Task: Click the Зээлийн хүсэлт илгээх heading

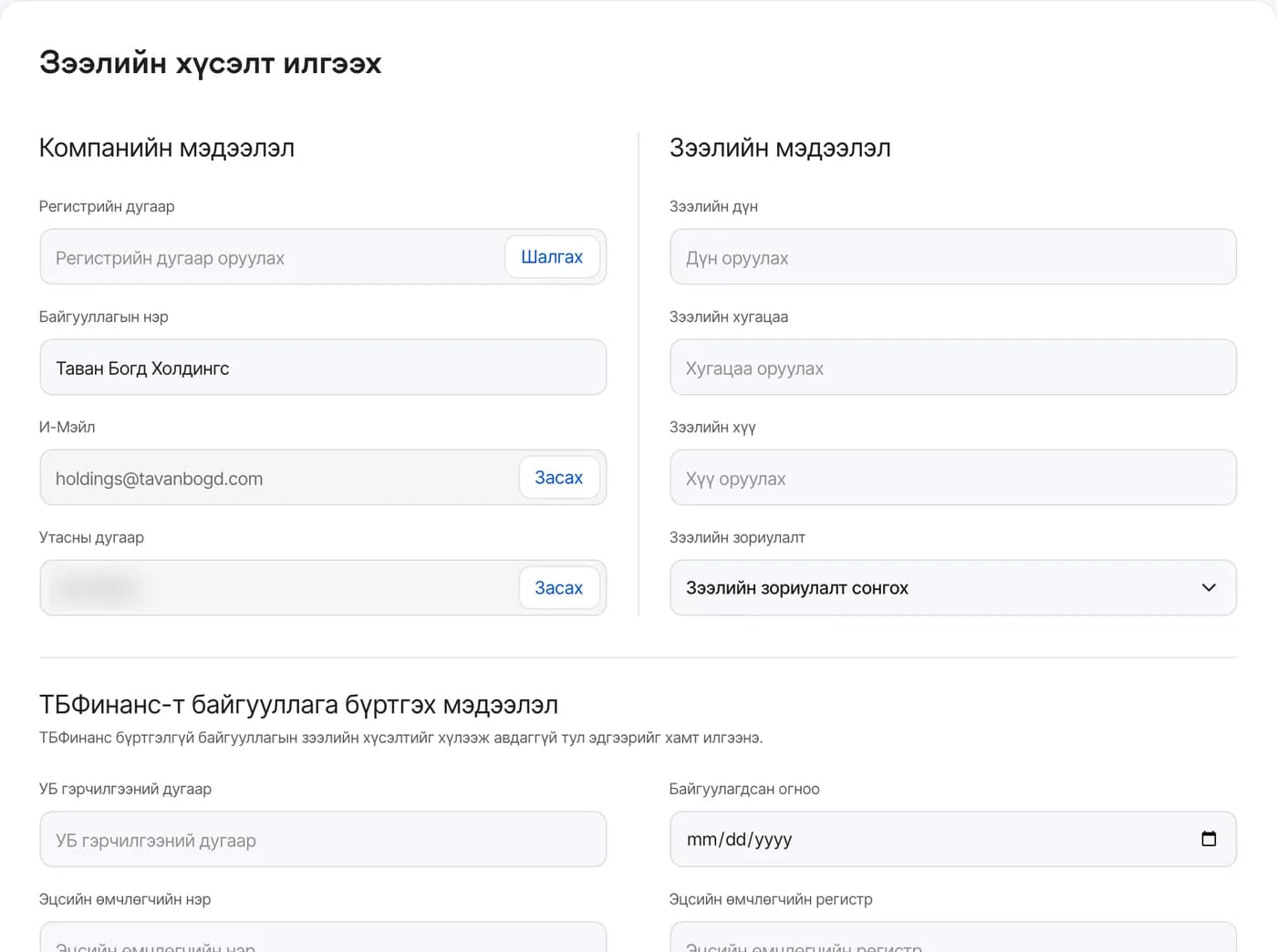Action: point(211,63)
